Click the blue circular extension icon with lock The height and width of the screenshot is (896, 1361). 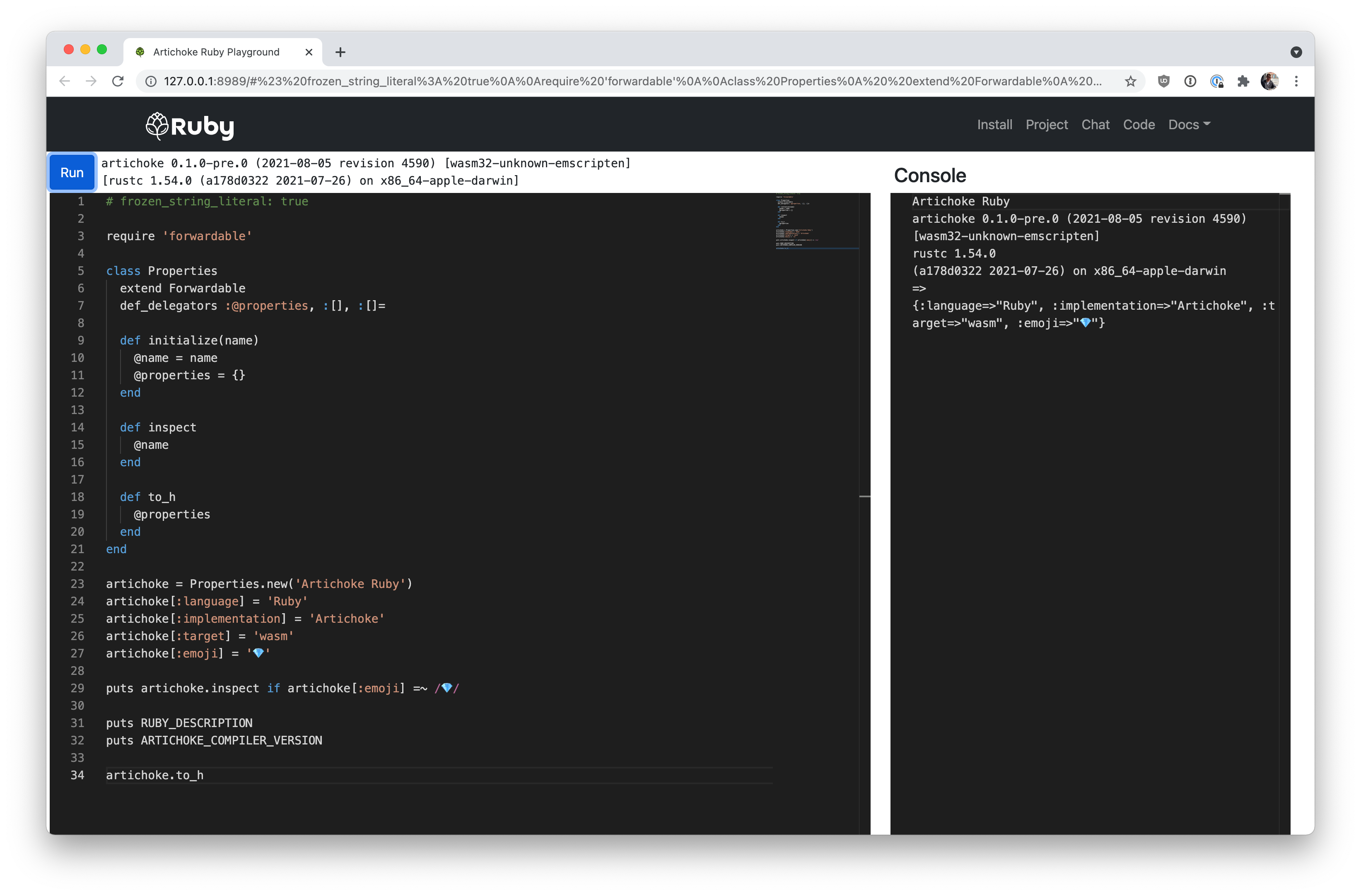[1217, 81]
